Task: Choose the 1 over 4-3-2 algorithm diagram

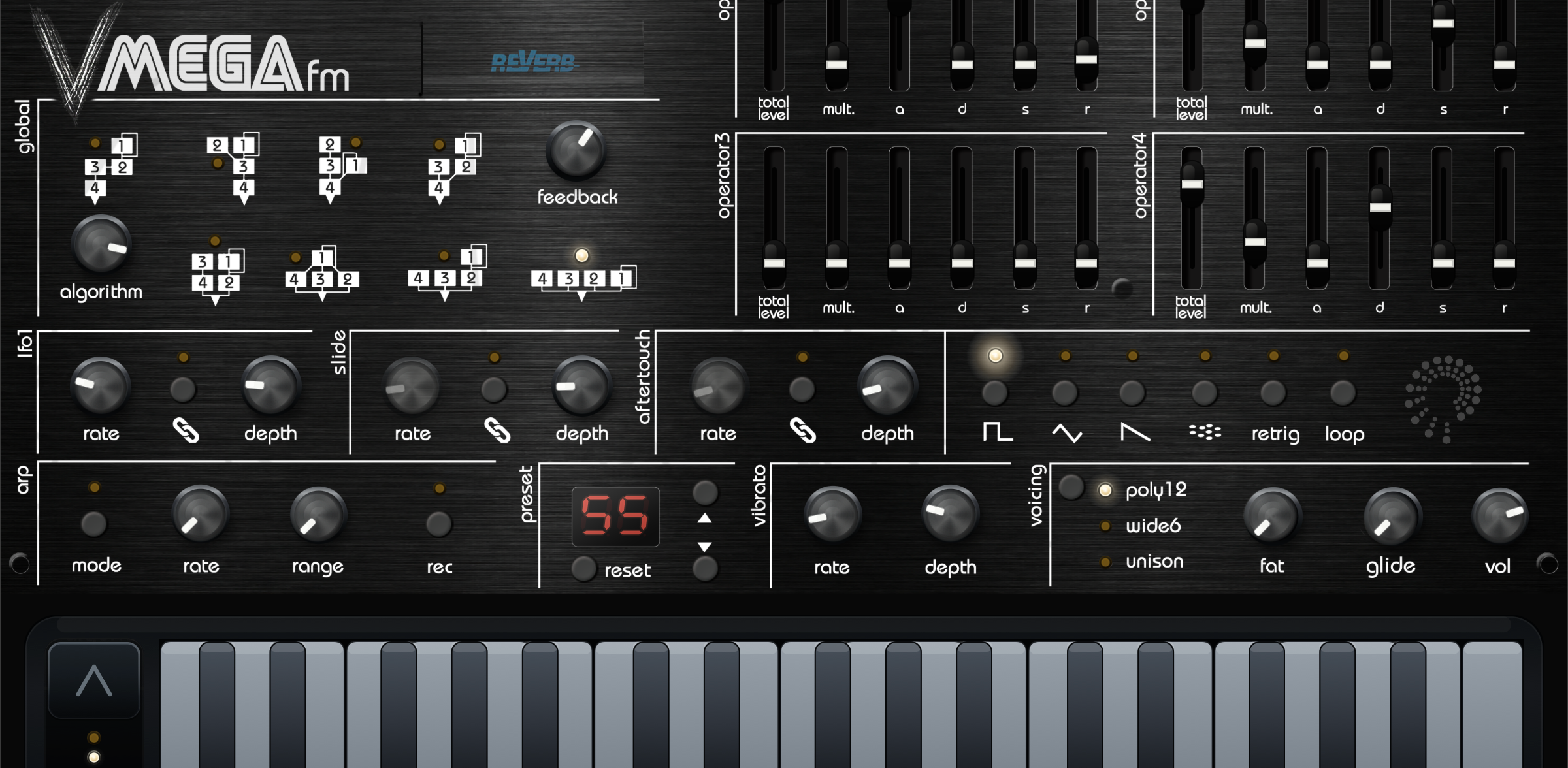Action: pyautogui.click(x=322, y=274)
